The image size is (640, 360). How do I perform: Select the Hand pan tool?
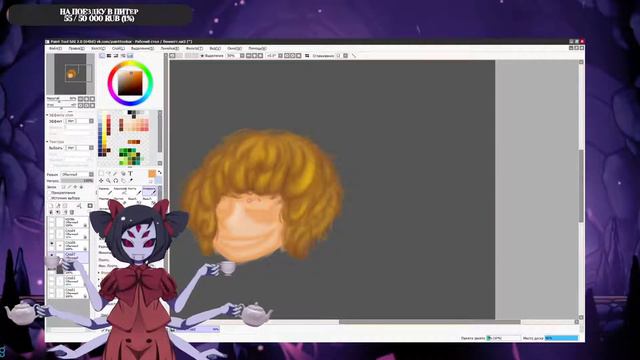coord(123,180)
